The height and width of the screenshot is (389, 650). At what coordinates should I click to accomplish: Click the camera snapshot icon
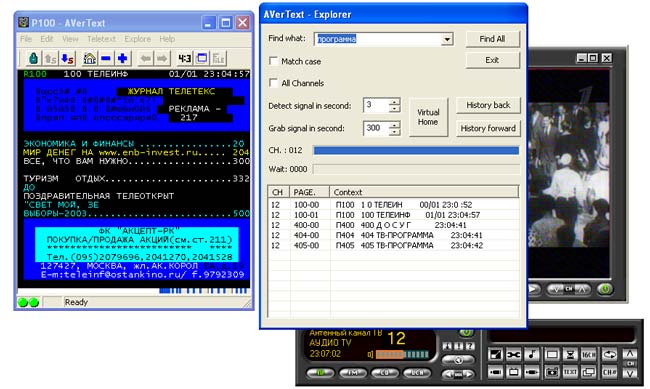(552, 372)
